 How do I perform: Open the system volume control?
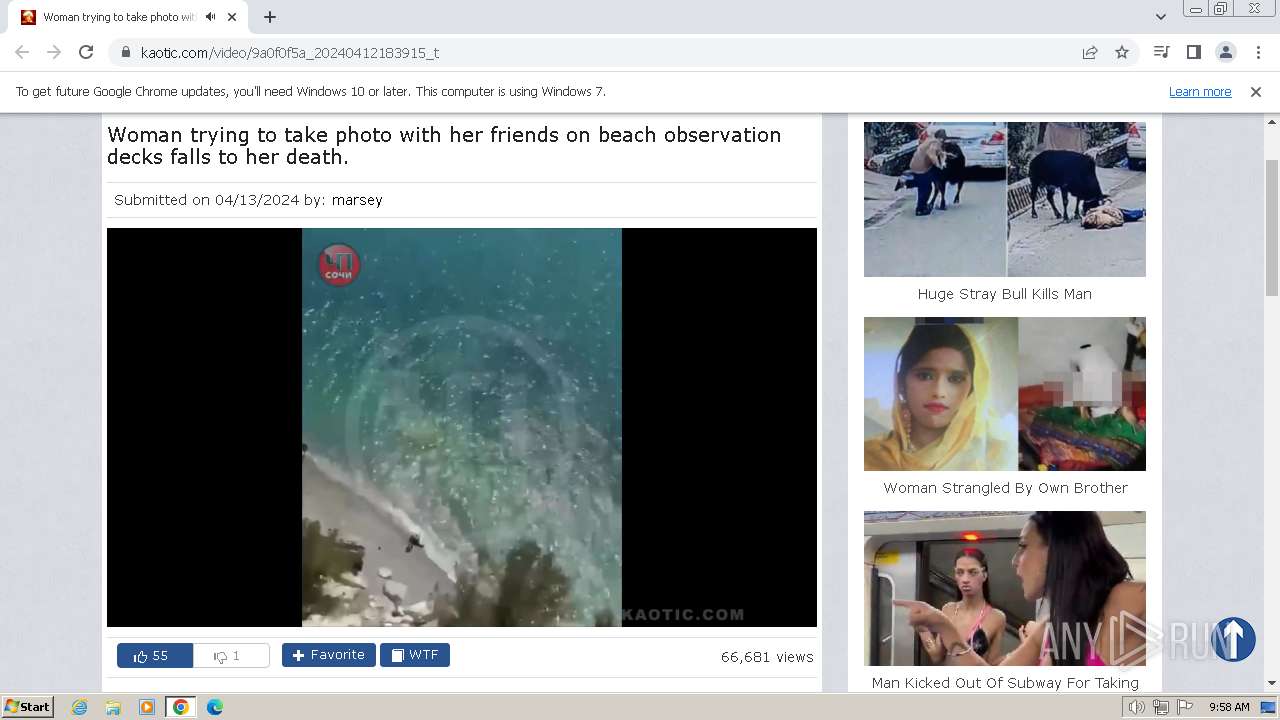[1137, 707]
